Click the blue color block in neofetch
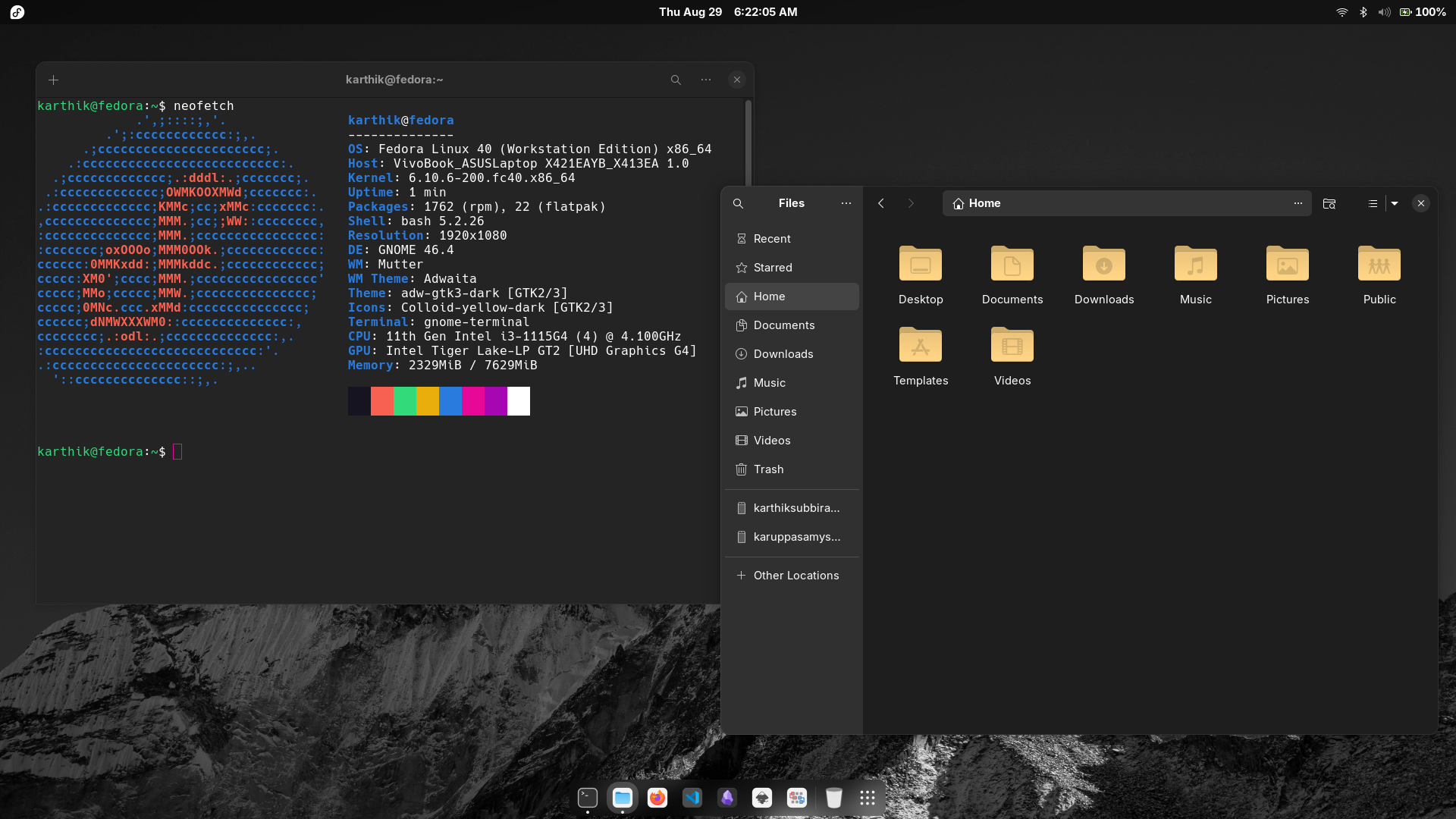Viewport: 1456px width, 819px height. pos(450,401)
